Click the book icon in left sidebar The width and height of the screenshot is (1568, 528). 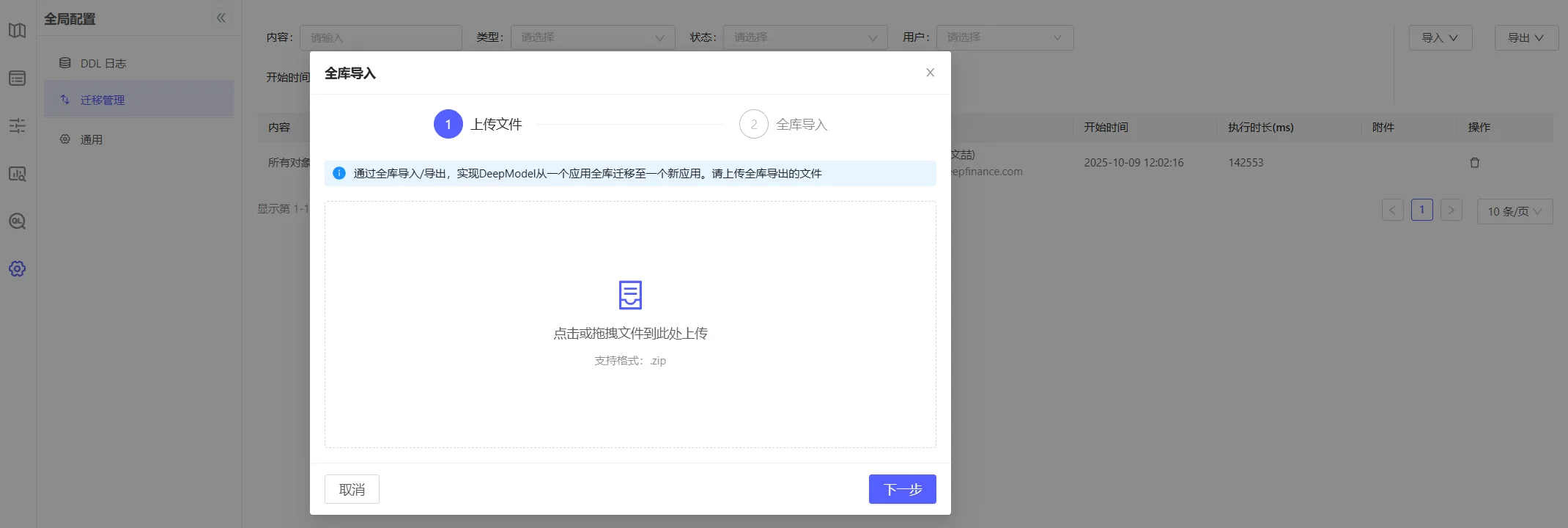18,31
